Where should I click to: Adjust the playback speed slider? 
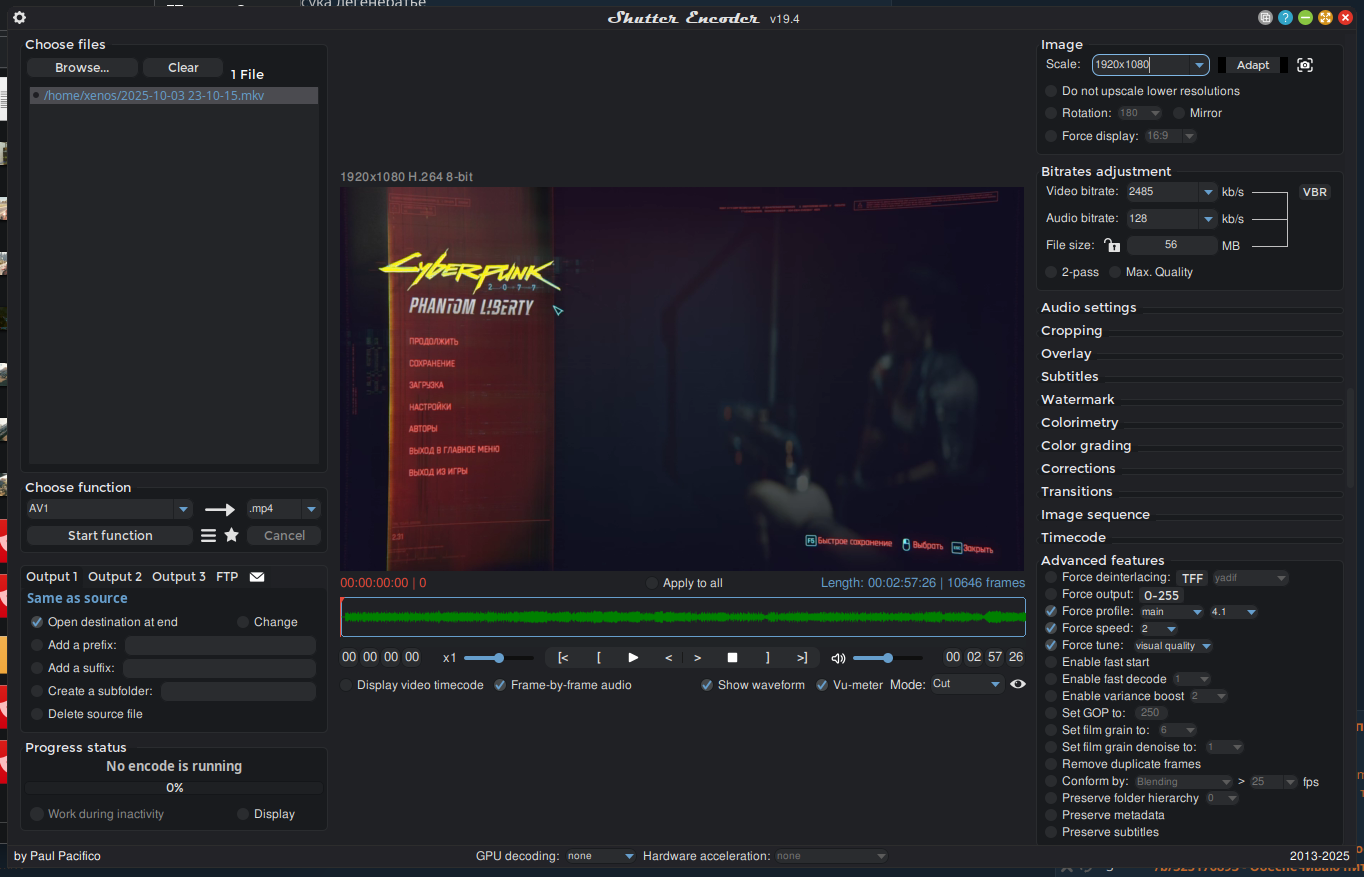click(x=498, y=658)
